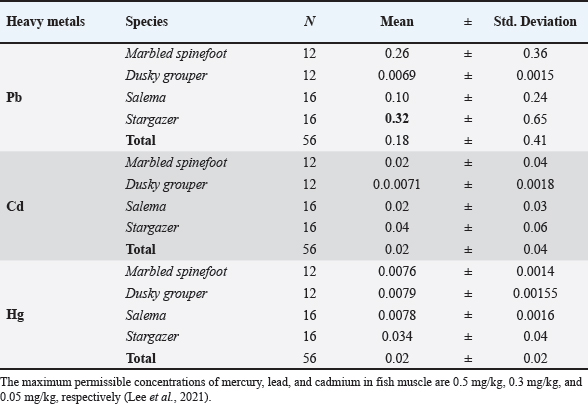Select the 0.034 Stargazer Hg mean
This screenshot has height=404, width=588.
click(397, 336)
